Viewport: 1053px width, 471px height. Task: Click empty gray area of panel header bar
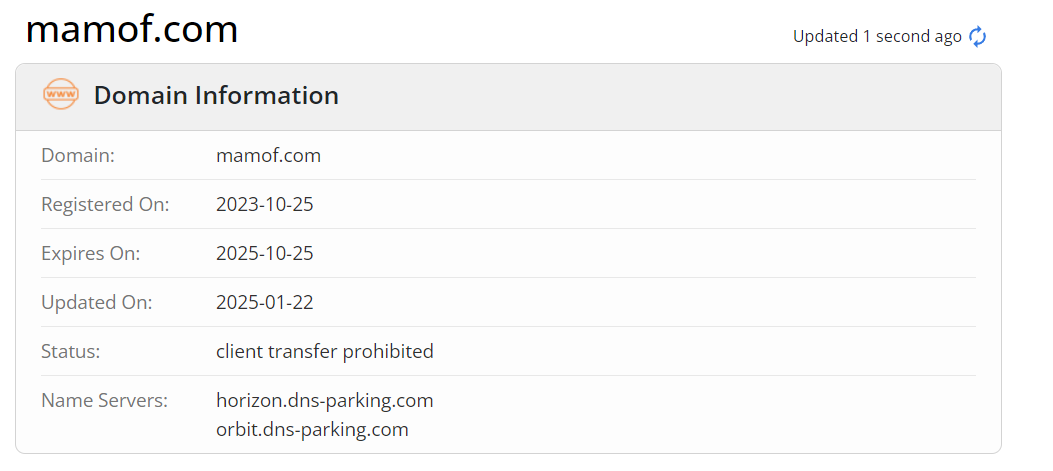pyautogui.click(x=650, y=97)
